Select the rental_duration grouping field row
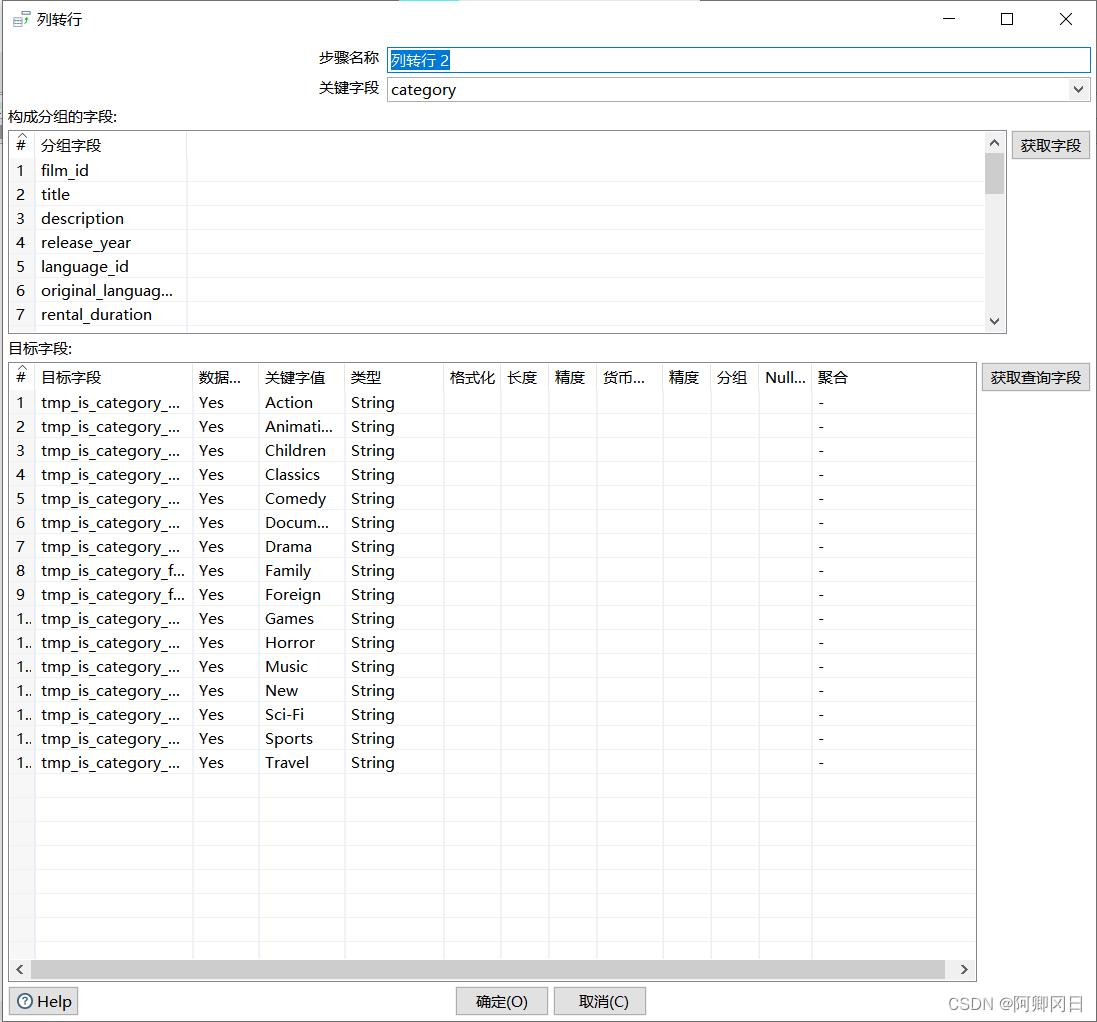The width and height of the screenshot is (1097, 1022). [96, 314]
